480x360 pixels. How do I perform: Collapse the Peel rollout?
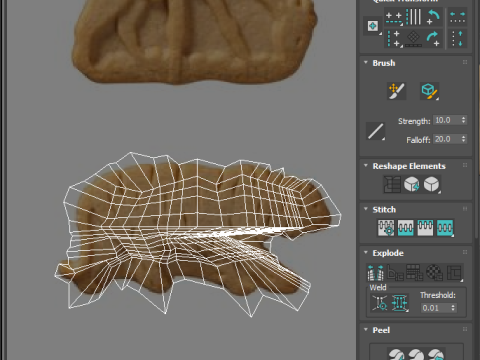point(366,330)
